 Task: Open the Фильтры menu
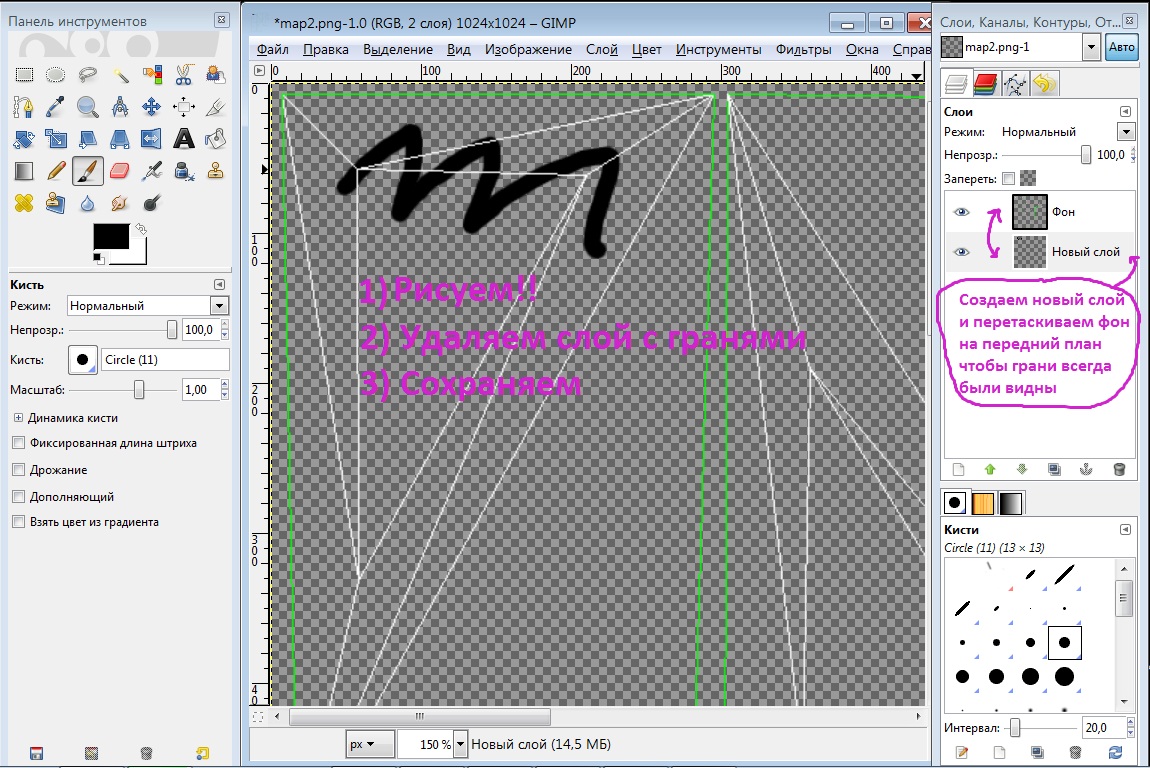[803, 49]
